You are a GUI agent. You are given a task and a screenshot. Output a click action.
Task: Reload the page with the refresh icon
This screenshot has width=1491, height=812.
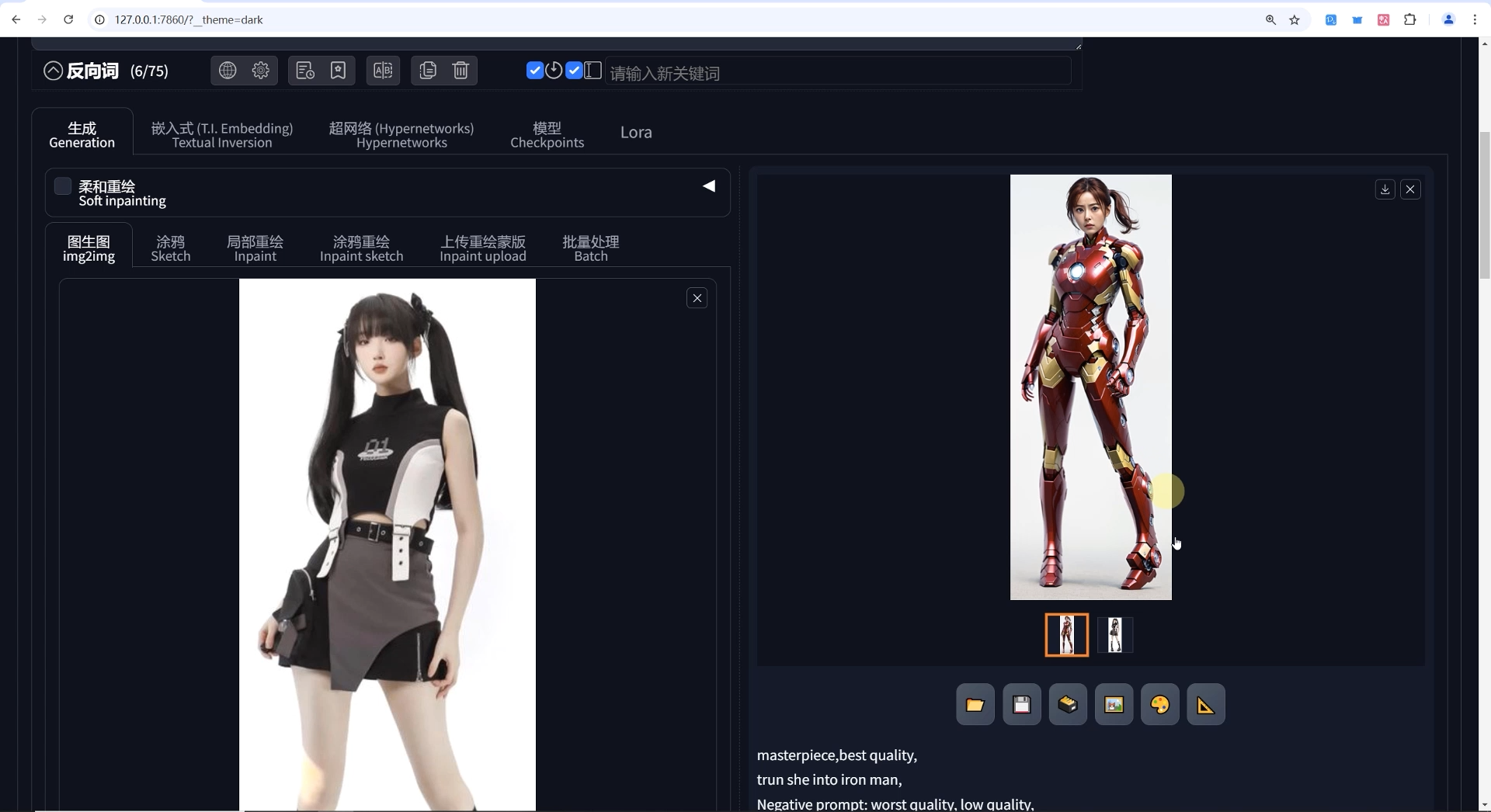pos(68,19)
